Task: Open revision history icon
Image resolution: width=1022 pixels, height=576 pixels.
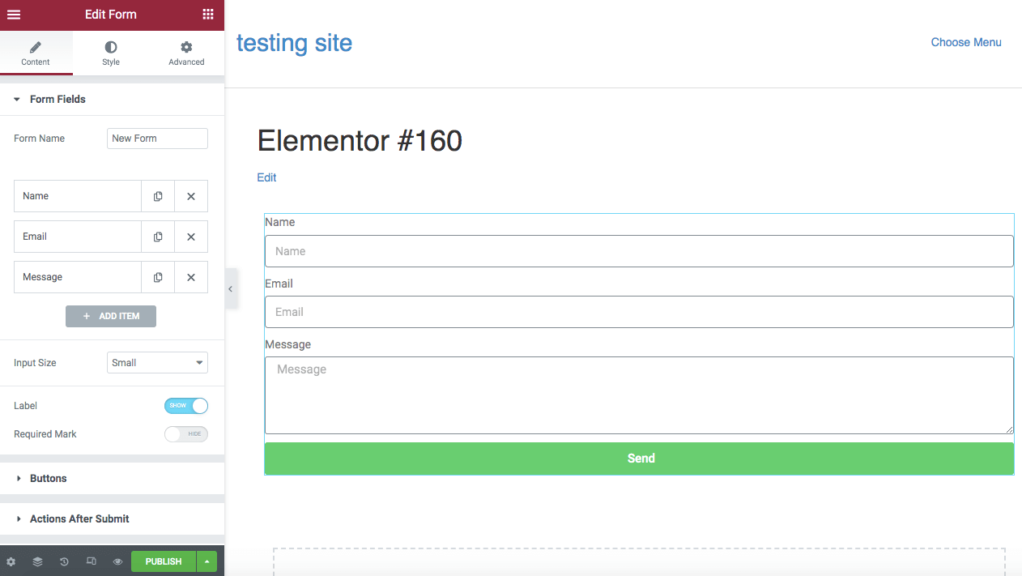Action: [x=64, y=562]
